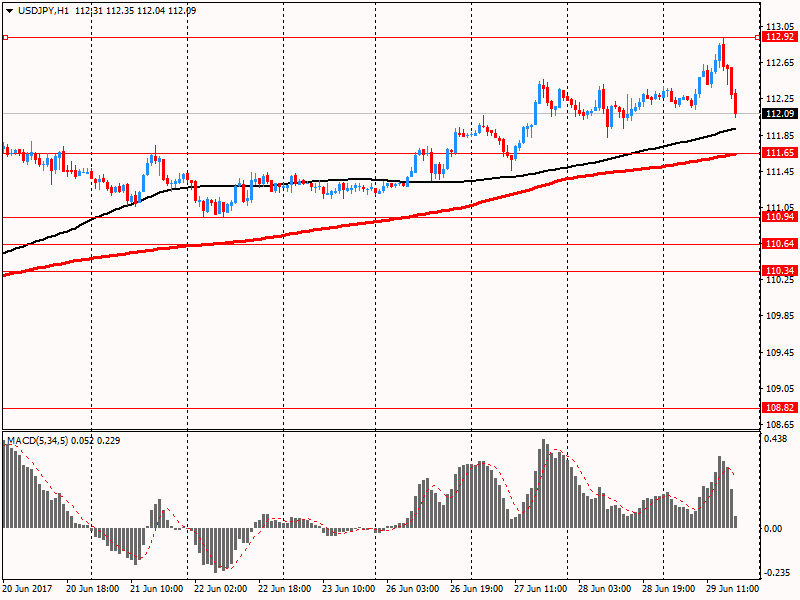This screenshot has width=800, height=600.
Task: Click the current price label 112.09
Action: coord(780,113)
